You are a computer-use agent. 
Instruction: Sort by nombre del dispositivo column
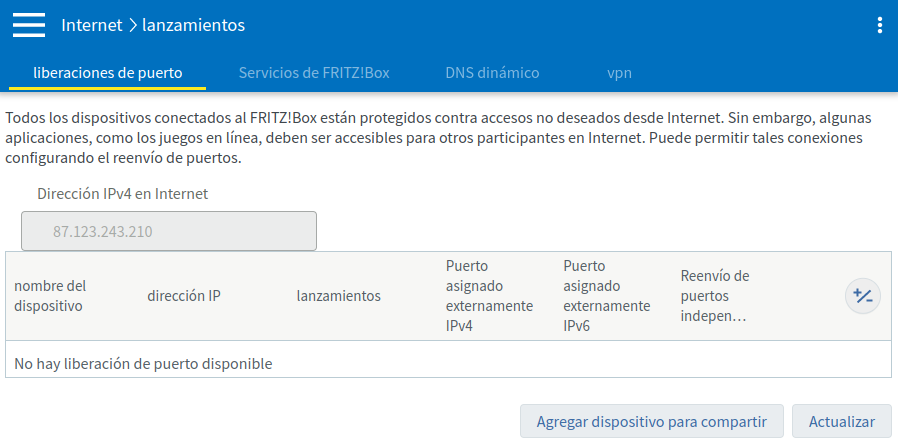[x=50, y=296]
